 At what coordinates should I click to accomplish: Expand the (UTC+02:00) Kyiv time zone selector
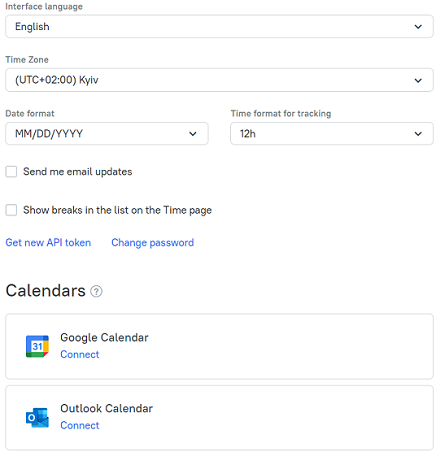coord(219,80)
